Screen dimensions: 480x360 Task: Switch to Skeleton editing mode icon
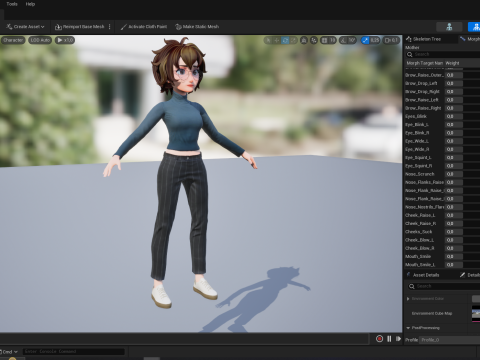pyautogui.click(x=449, y=27)
